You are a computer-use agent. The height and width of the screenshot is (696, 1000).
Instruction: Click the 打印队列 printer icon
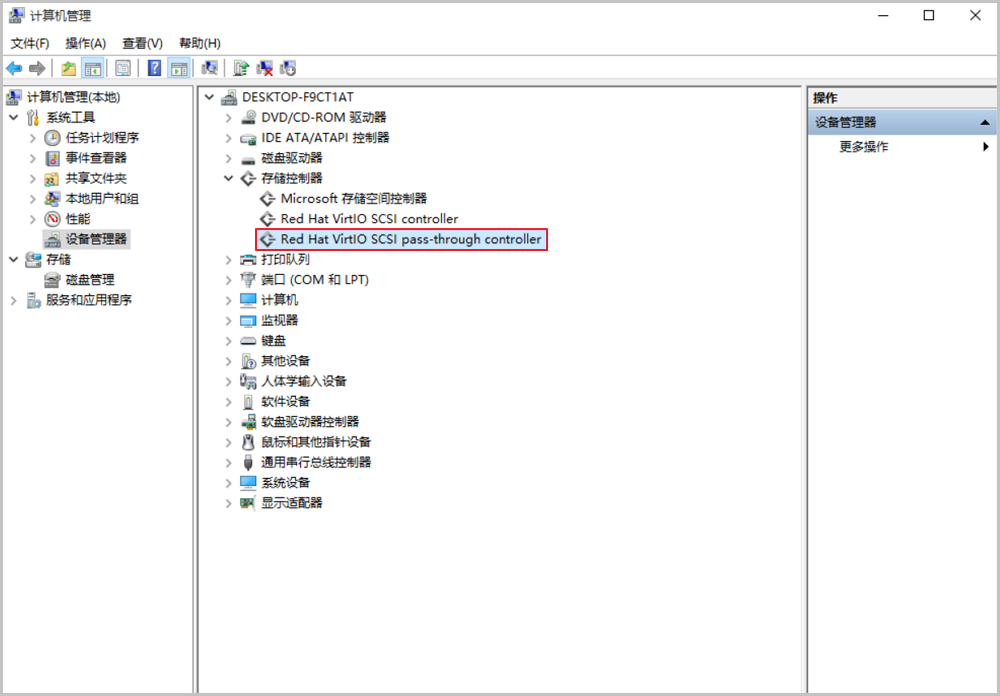(247, 260)
